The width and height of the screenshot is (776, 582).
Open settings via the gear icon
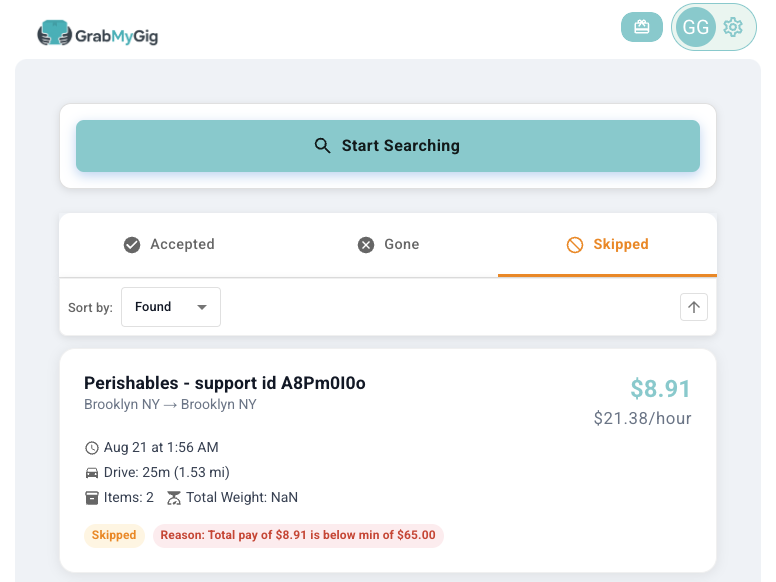[x=733, y=27]
